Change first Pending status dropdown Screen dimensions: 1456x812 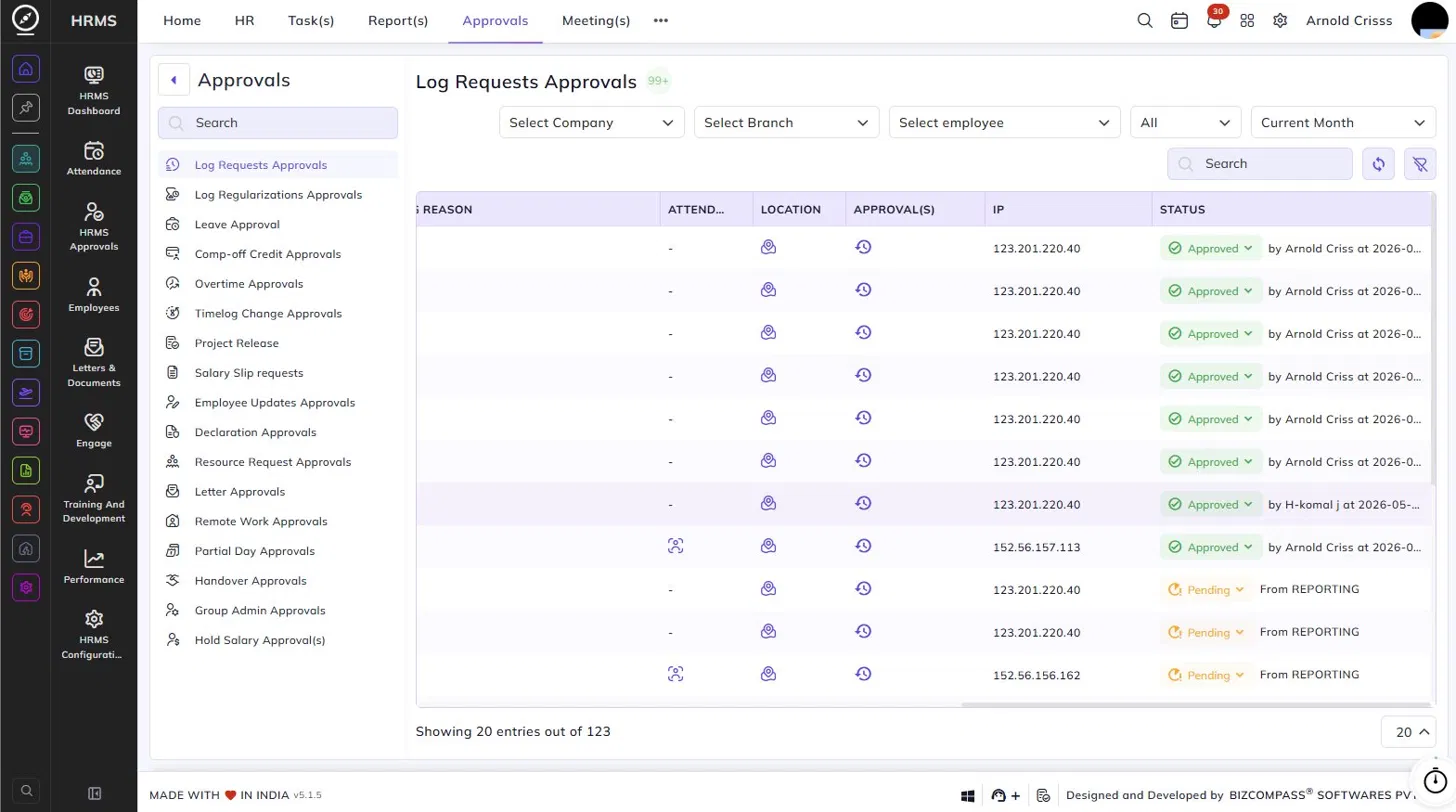pyautogui.click(x=1207, y=590)
